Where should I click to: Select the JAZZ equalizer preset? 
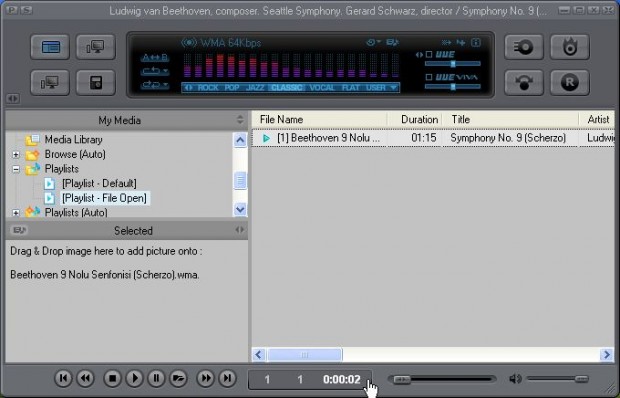tap(255, 87)
